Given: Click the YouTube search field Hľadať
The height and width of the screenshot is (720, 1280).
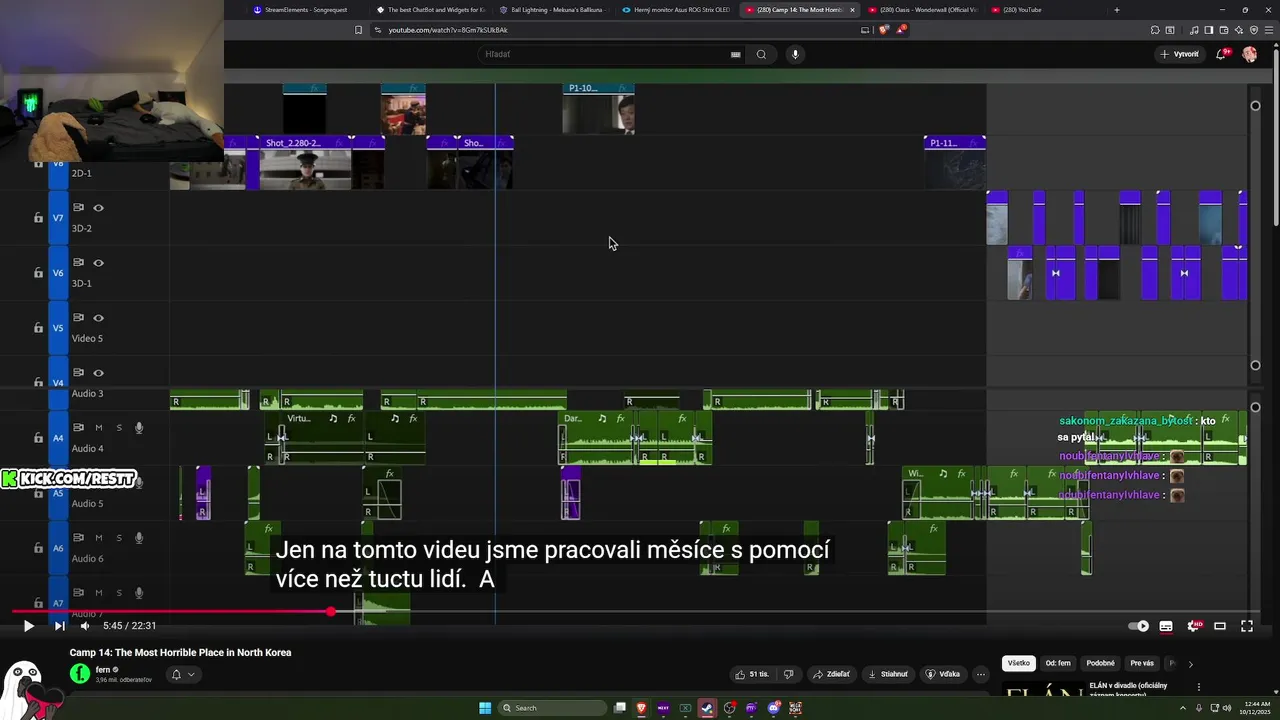Looking at the screenshot, I should 605,54.
